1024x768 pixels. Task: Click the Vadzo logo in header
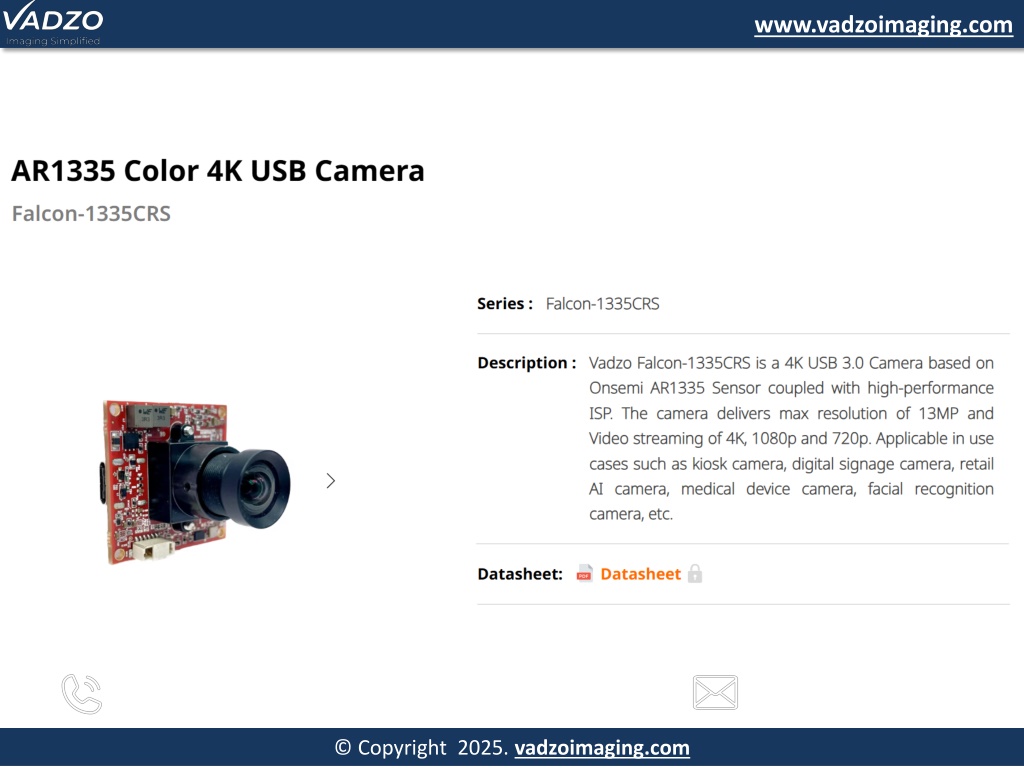[x=52, y=23]
